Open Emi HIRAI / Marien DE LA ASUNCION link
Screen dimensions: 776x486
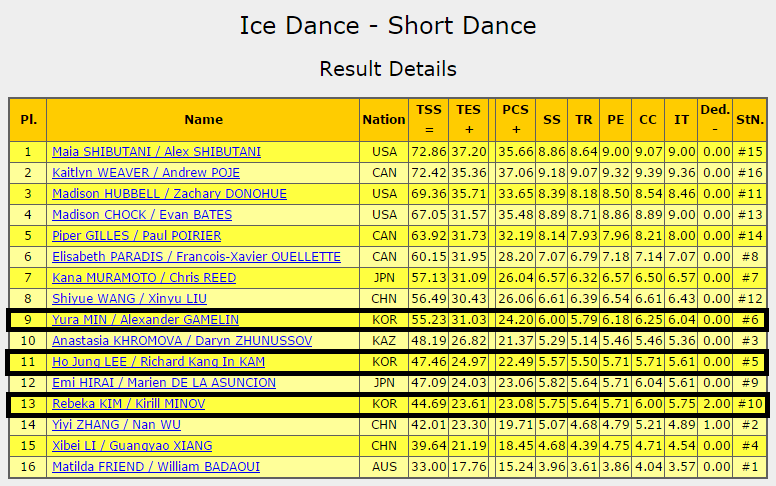coord(164,383)
